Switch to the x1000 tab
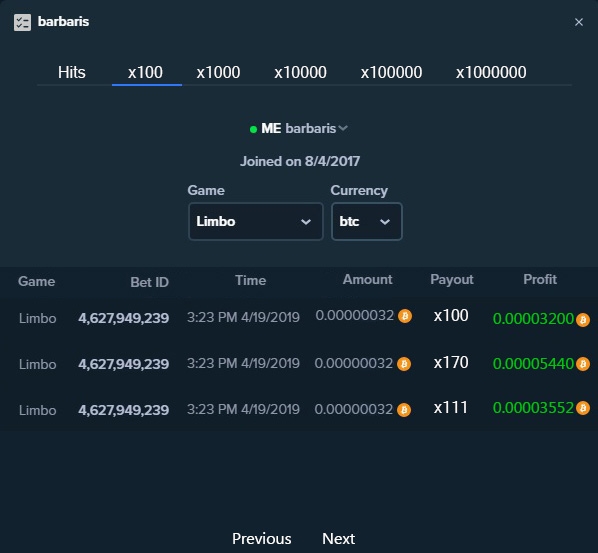The image size is (598, 553). click(218, 72)
